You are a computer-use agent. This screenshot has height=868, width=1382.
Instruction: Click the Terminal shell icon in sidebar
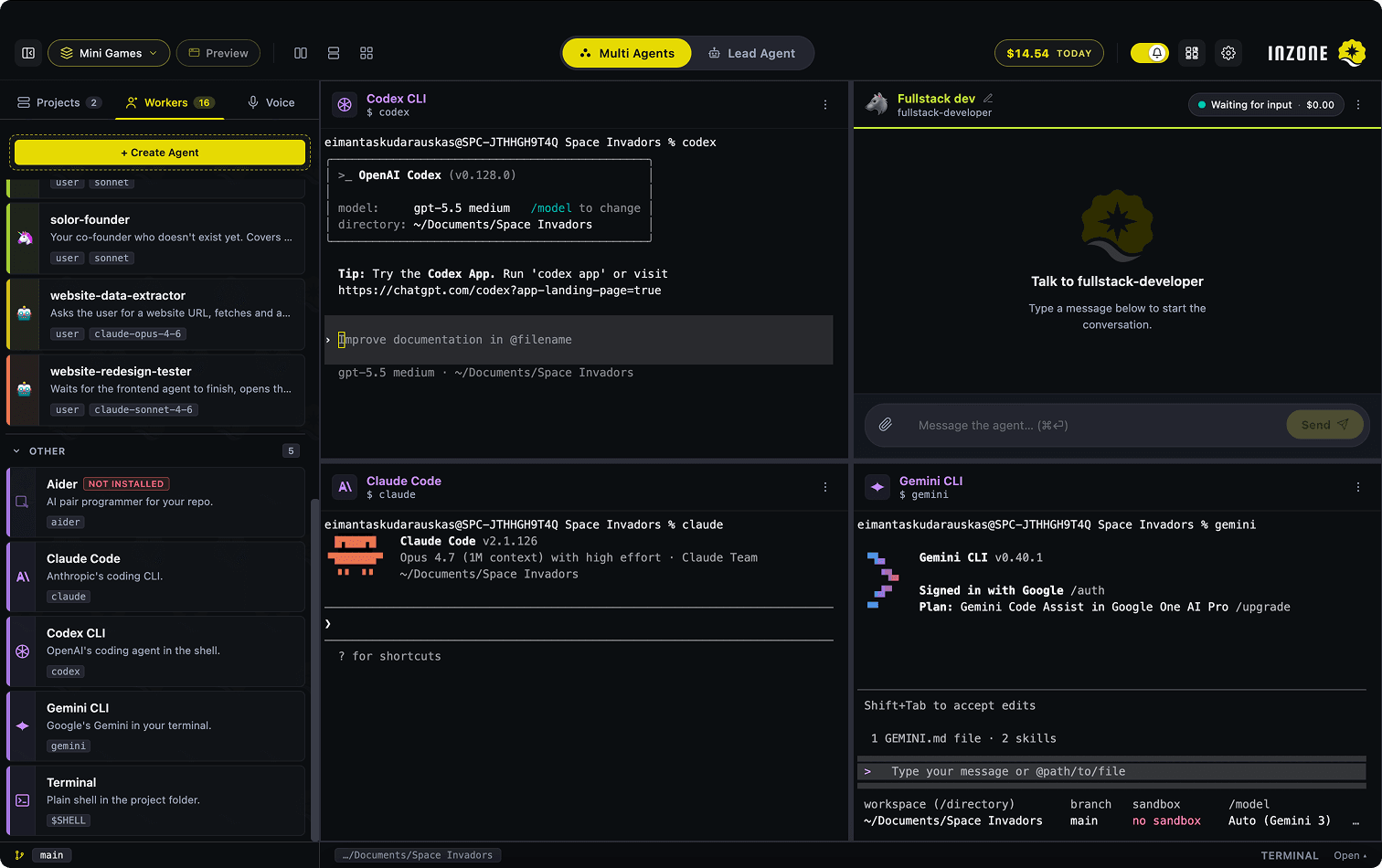pyautogui.click(x=23, y=800)
